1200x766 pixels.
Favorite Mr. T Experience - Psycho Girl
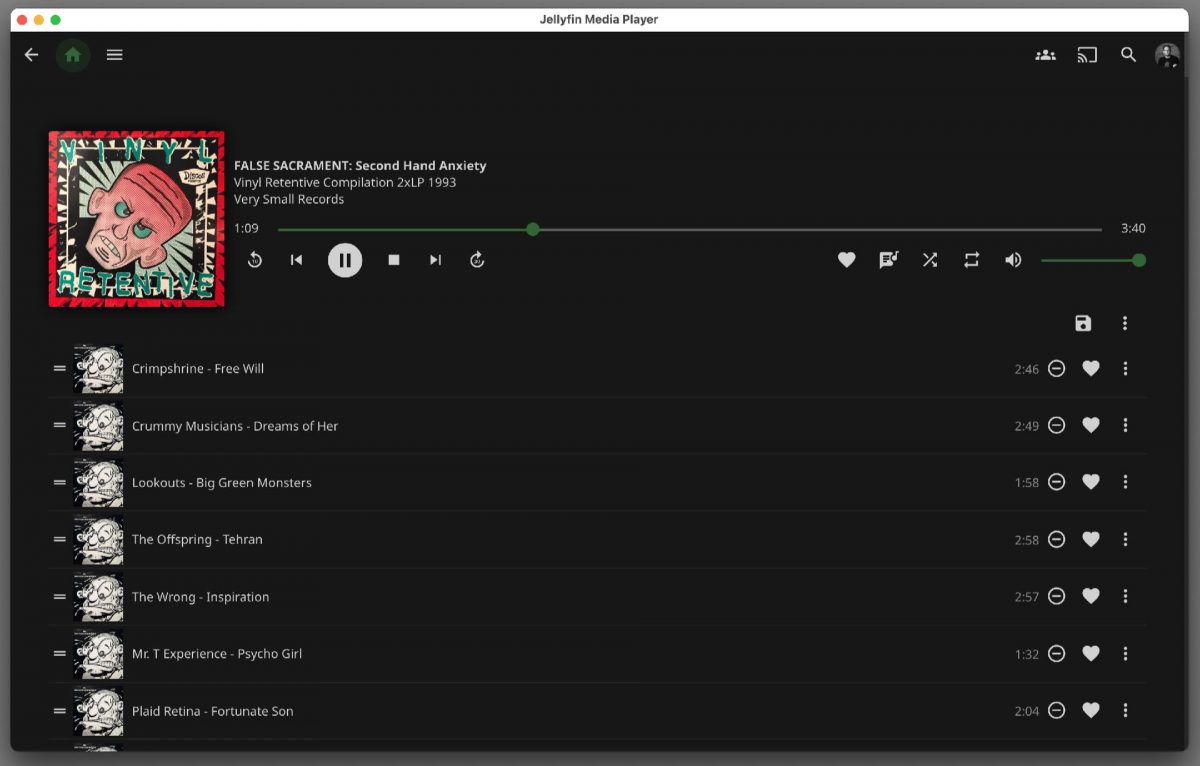1091,653
